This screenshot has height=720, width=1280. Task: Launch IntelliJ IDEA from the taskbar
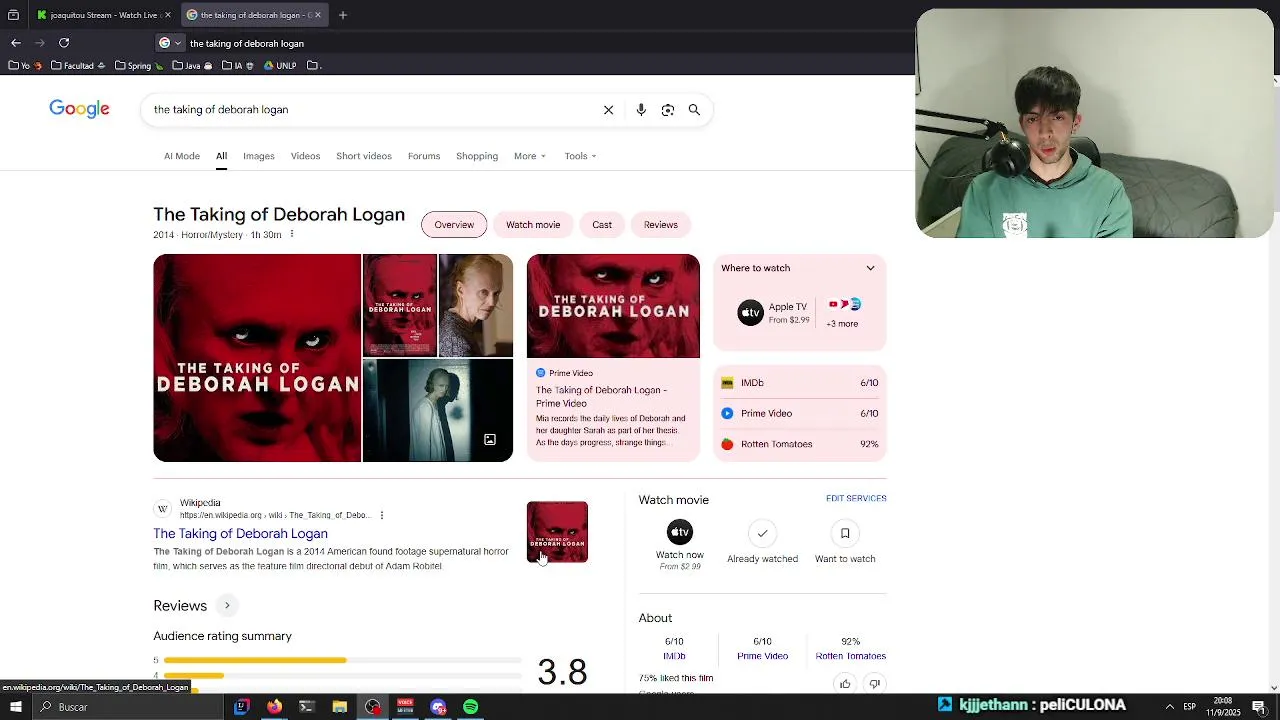(241, 707)
